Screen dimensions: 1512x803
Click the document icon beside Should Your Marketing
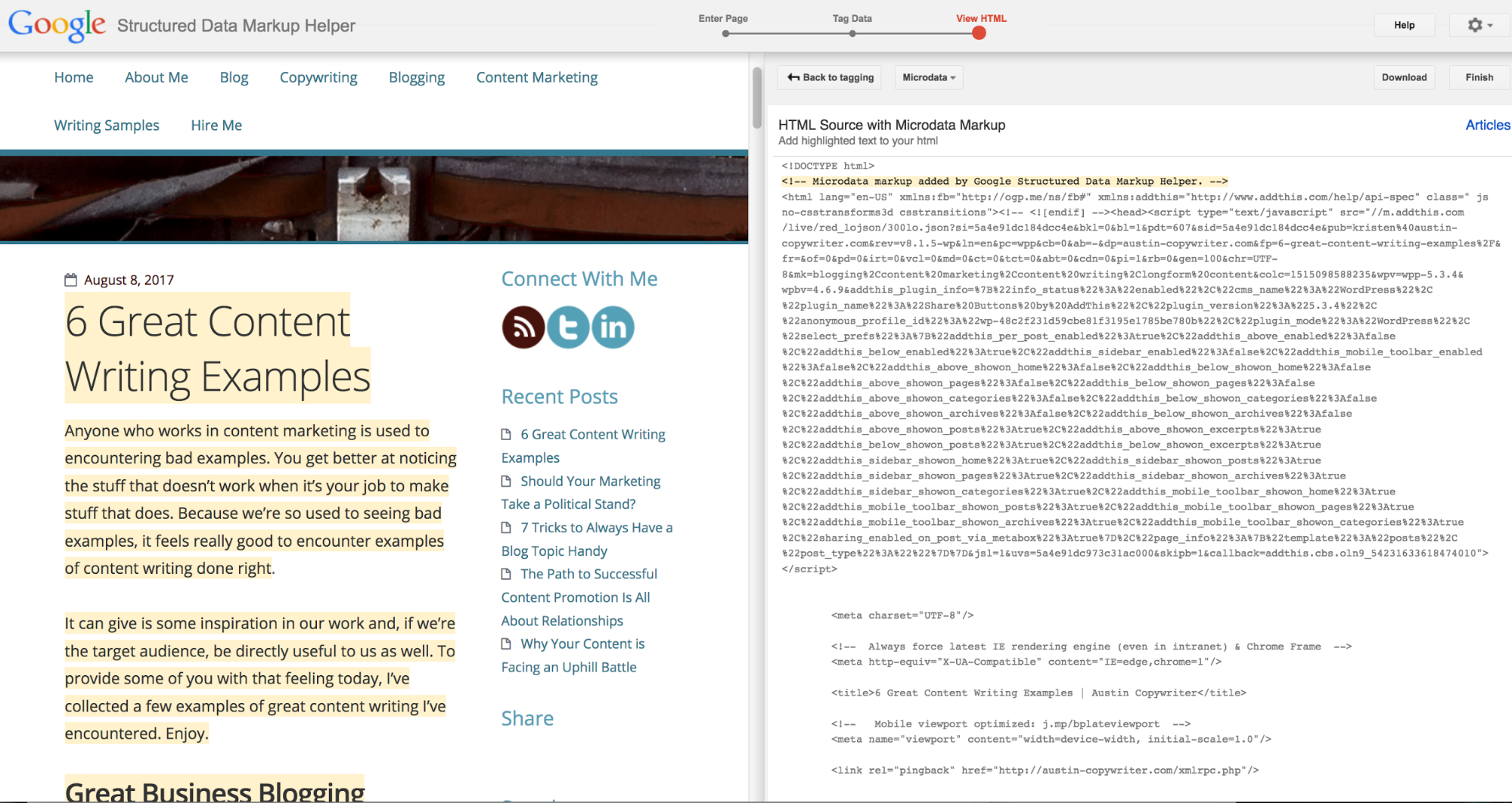click(507, 482)
